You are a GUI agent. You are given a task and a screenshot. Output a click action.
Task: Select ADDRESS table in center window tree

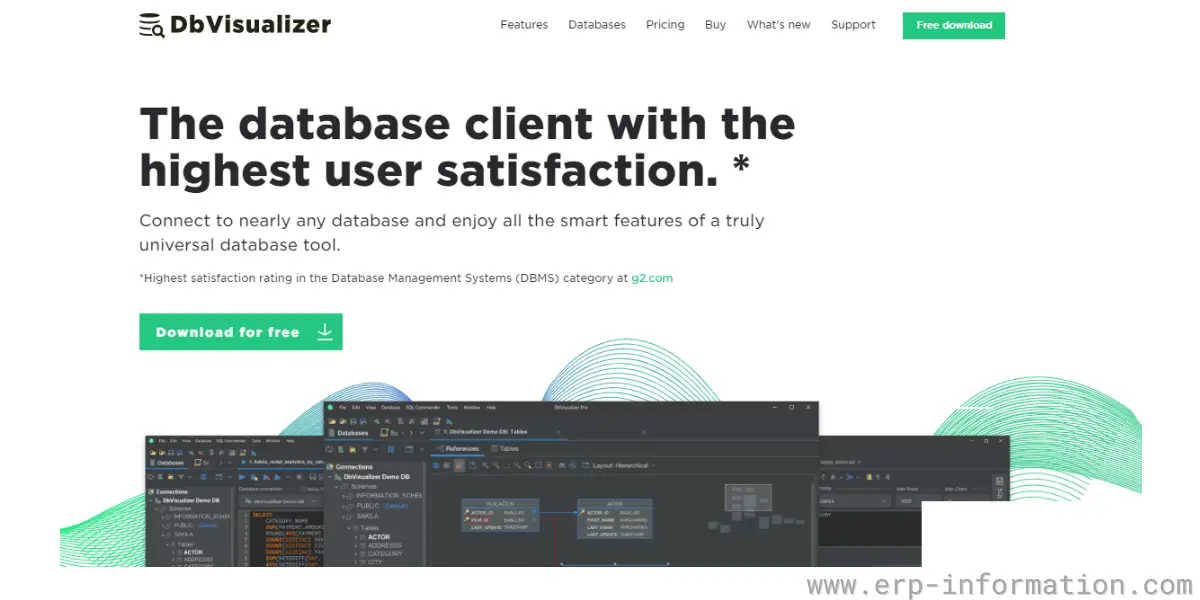(x=384, y=546)
